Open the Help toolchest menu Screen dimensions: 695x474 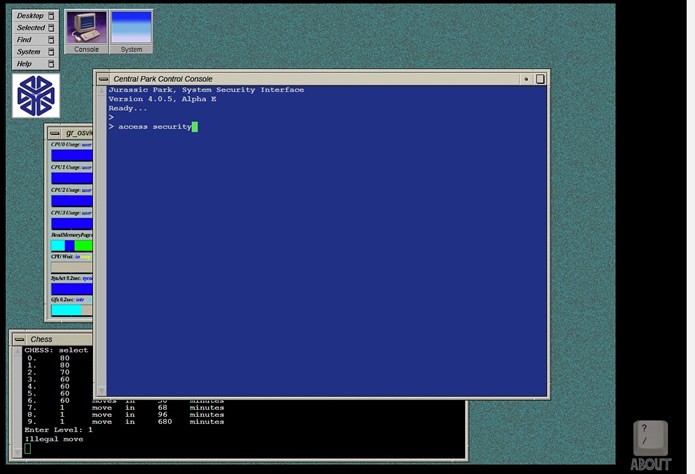[x=35, y=64]
